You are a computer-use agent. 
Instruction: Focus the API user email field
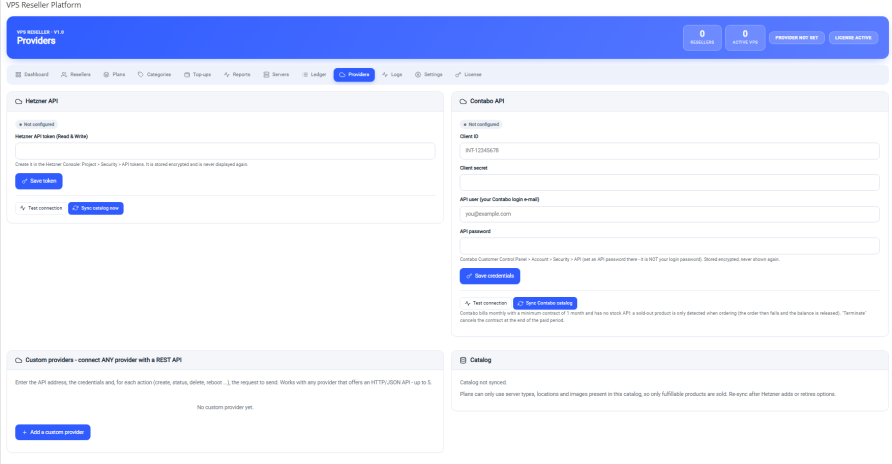(670, 214)
